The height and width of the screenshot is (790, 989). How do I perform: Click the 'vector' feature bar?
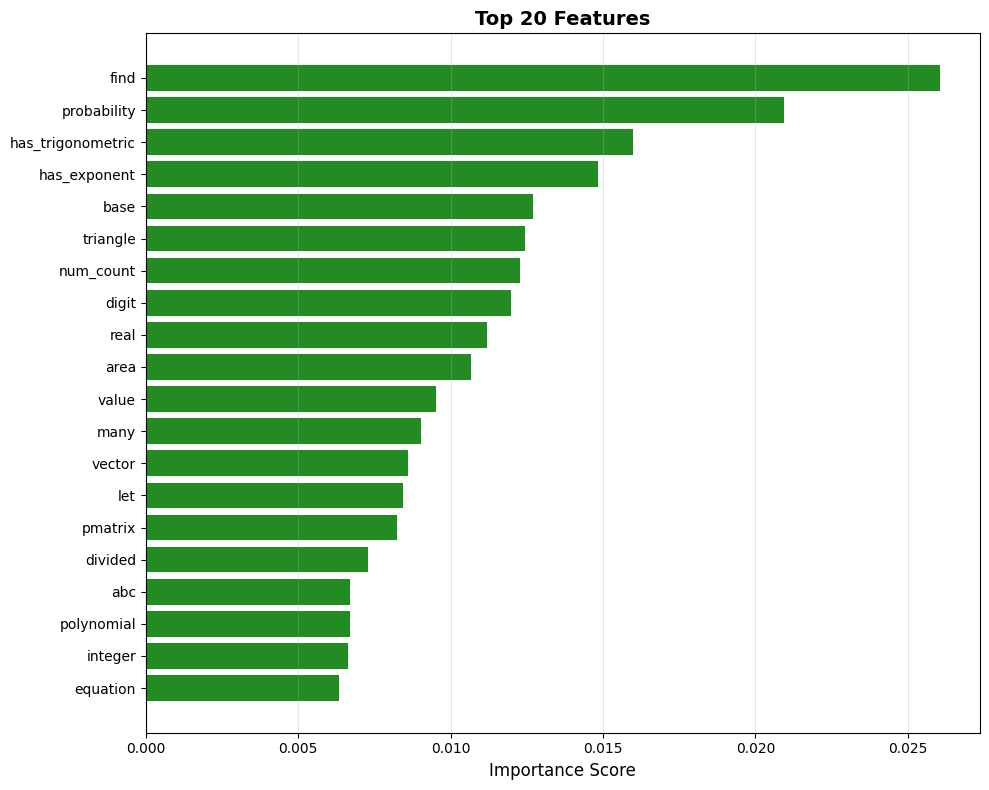[275, 464]
